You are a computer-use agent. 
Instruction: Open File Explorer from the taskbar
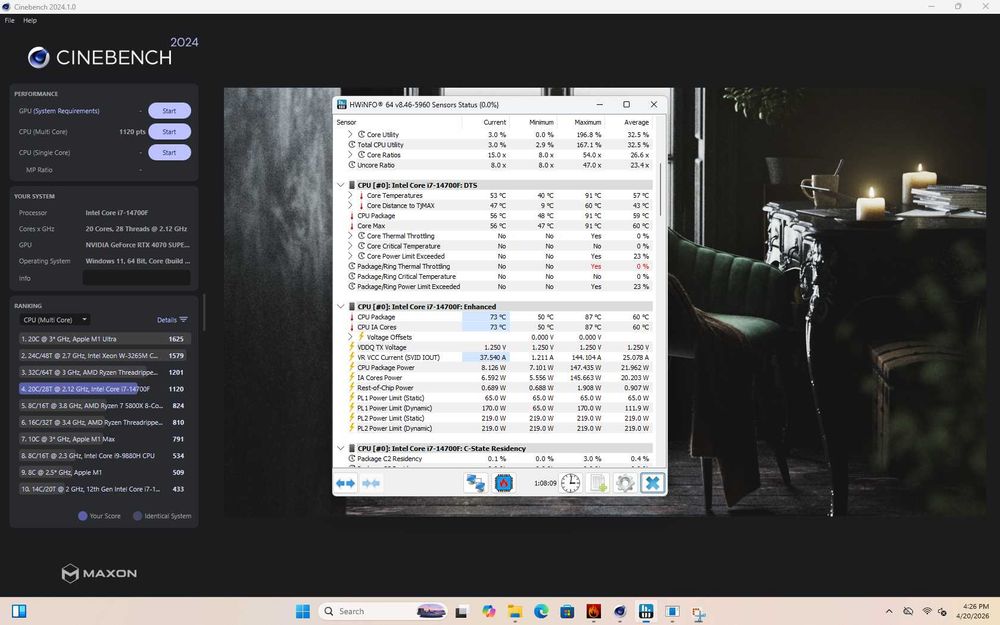[x=515, y=611]
